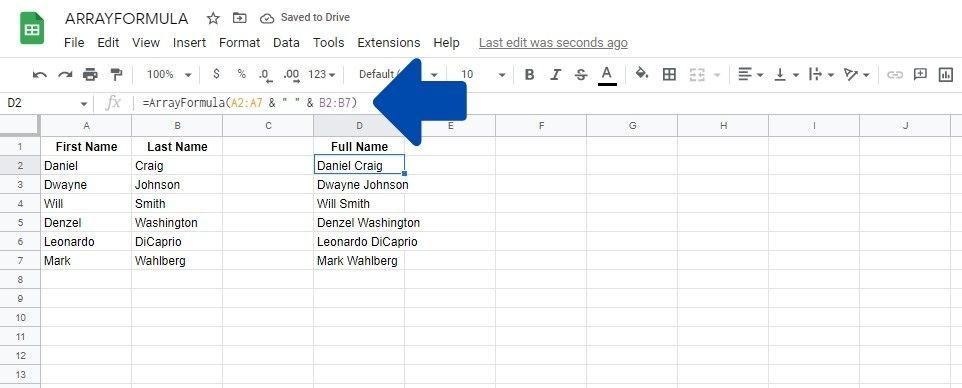Open the Edit menu

tap(108, 42)
